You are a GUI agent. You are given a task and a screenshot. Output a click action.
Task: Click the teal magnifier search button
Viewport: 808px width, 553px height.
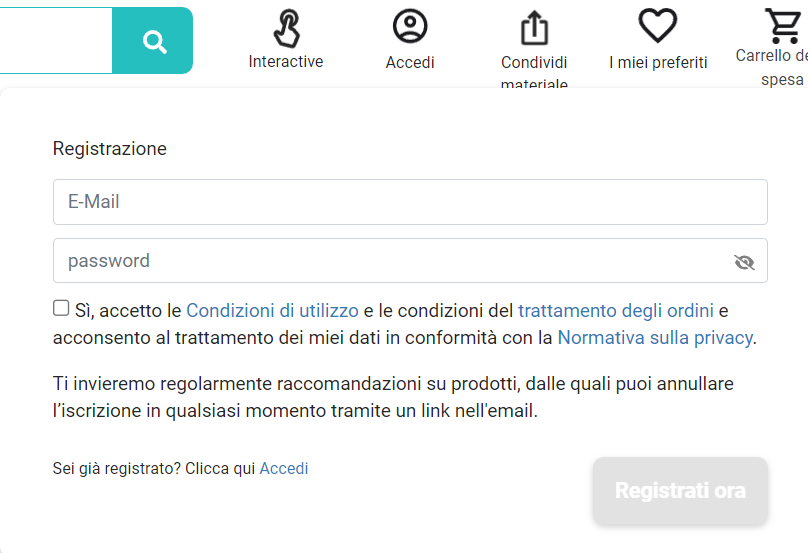pyautogui.click(x=153, y=41)
